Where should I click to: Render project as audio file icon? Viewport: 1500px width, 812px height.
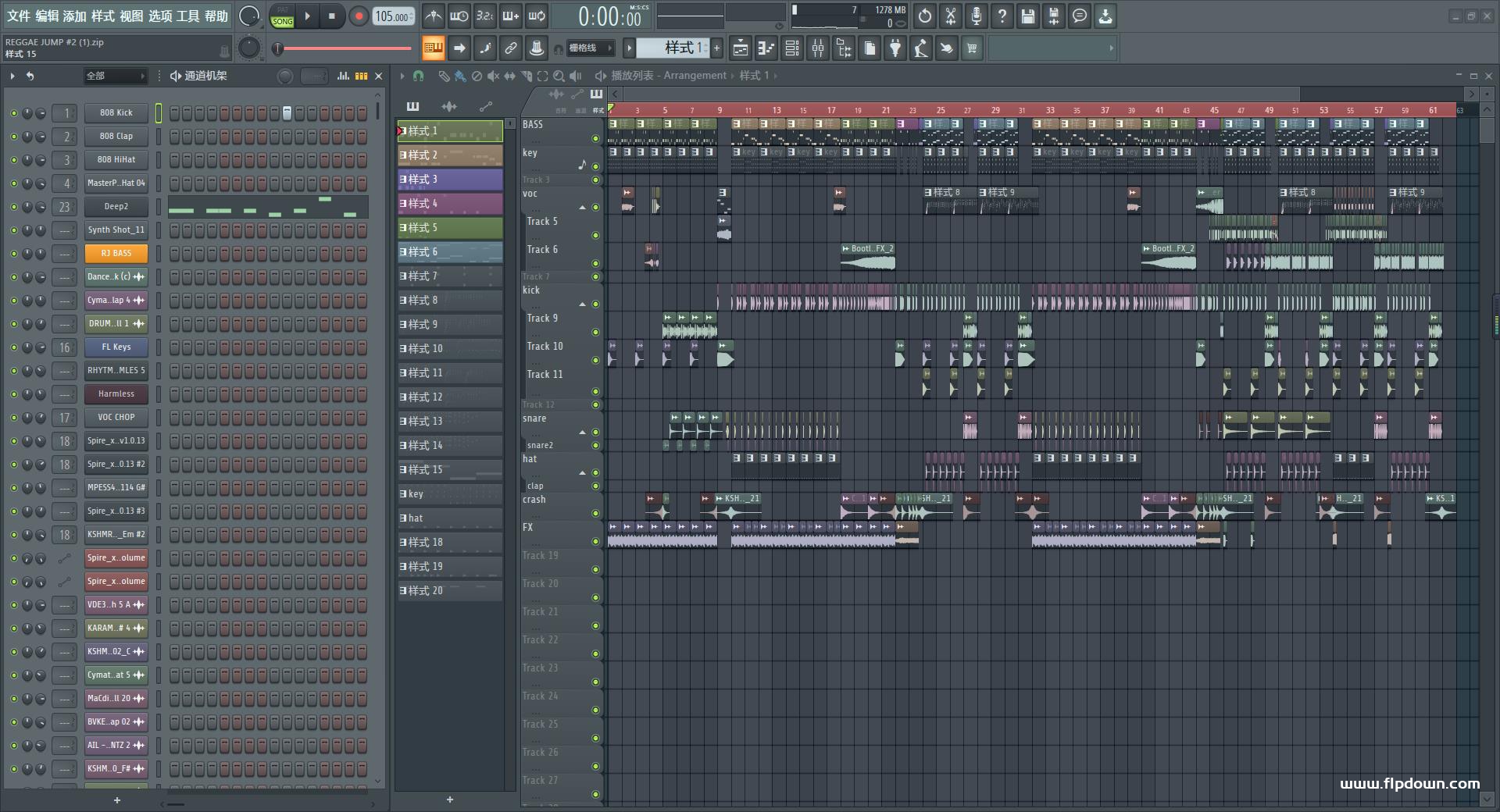pyautogui.click(x=1054, y=16)
